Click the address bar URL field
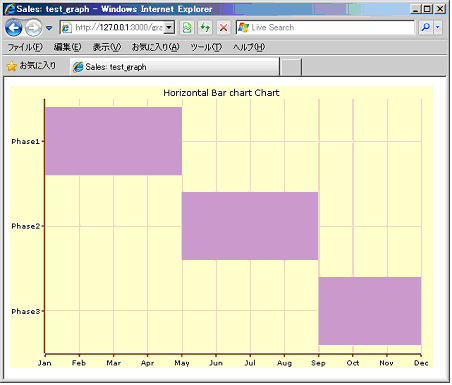The height and width of the screenshot is (385, 452). pyautogui.click(x=118, y=28)
